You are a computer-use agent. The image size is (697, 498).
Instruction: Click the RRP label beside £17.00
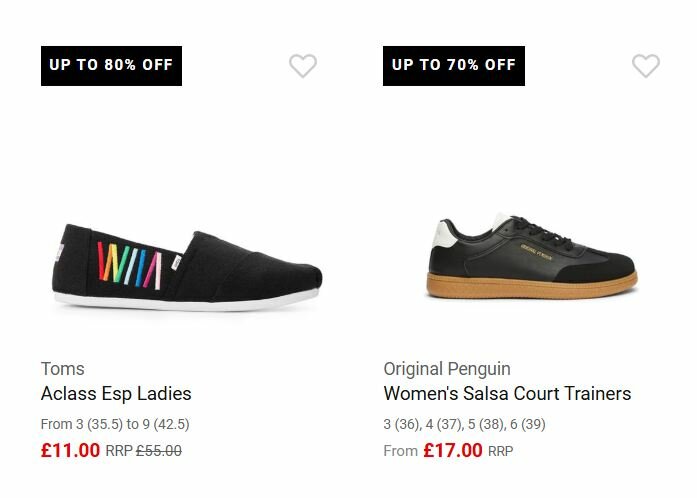pos(501,451)
